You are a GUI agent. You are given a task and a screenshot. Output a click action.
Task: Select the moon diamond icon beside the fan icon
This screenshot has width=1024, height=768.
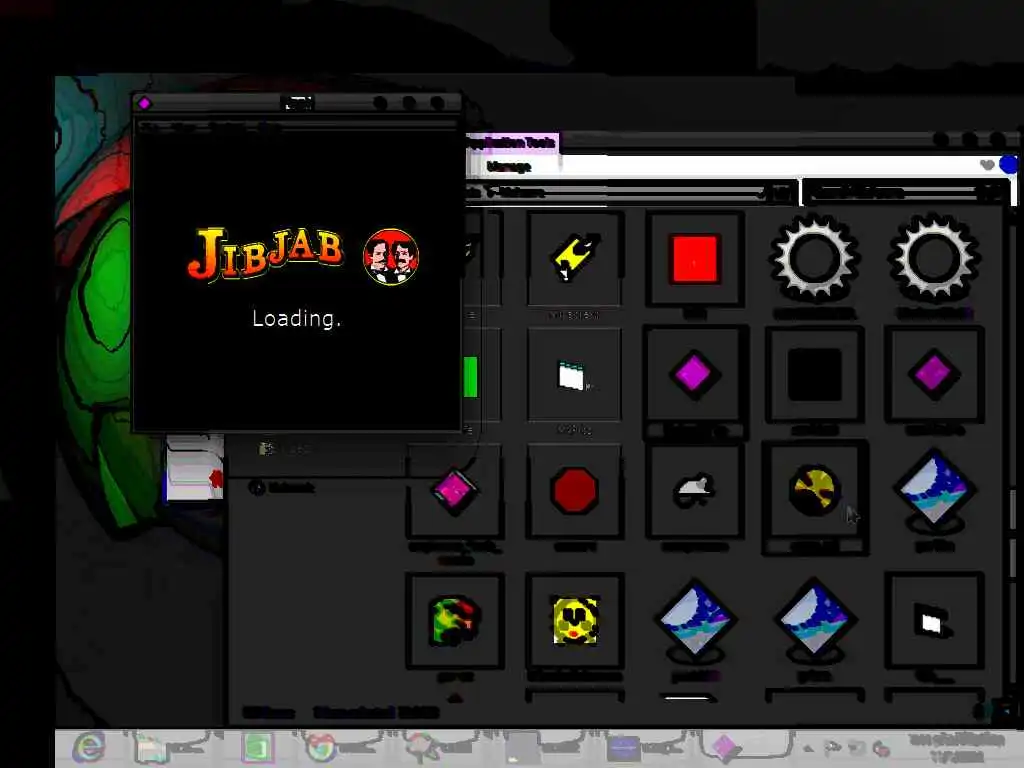[x=934, y=491]
